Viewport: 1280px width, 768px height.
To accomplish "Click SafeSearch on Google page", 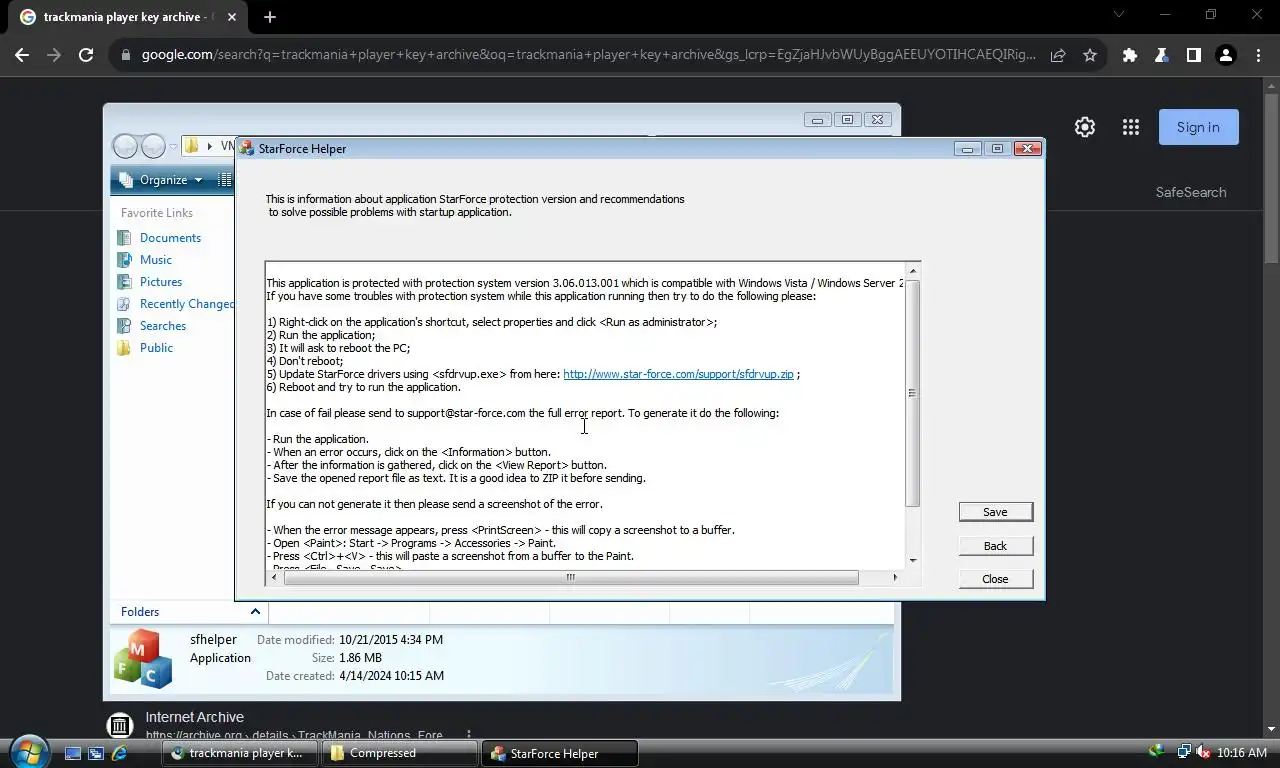I will (1191, 192).
